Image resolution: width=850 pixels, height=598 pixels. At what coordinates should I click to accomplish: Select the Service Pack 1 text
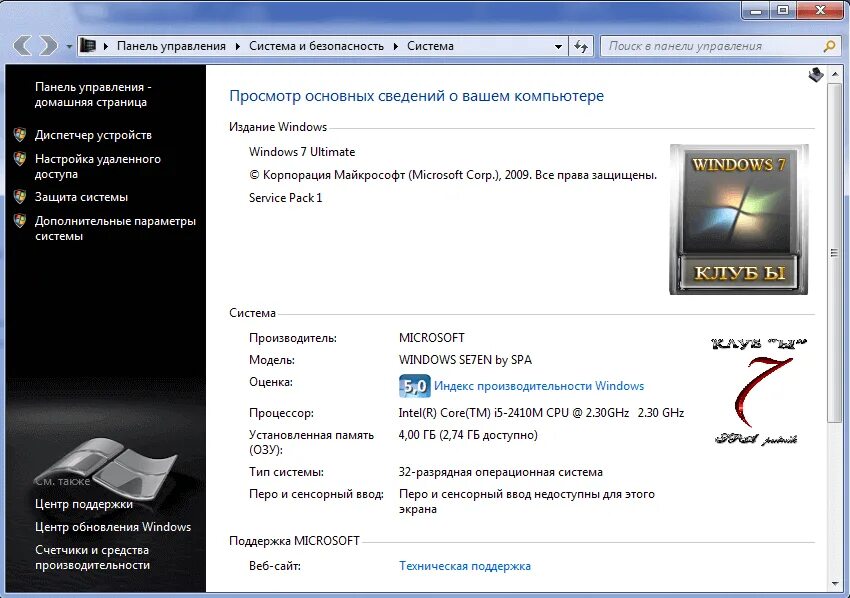[285, 198]
